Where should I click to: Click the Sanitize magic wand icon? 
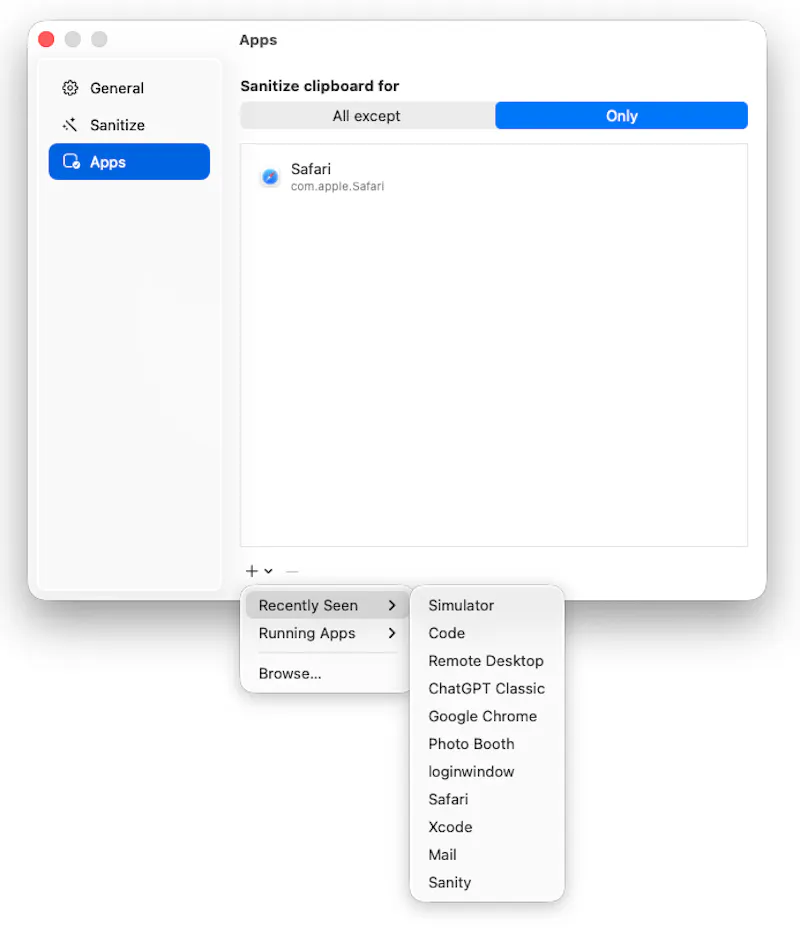(70, 125)
